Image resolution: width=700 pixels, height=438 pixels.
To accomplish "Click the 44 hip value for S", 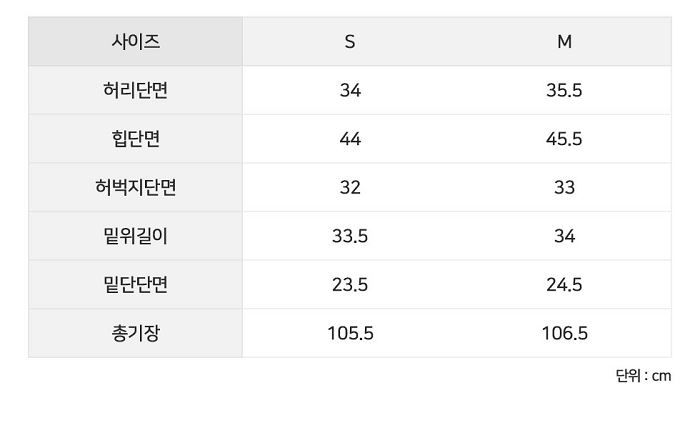I will 350,139.
